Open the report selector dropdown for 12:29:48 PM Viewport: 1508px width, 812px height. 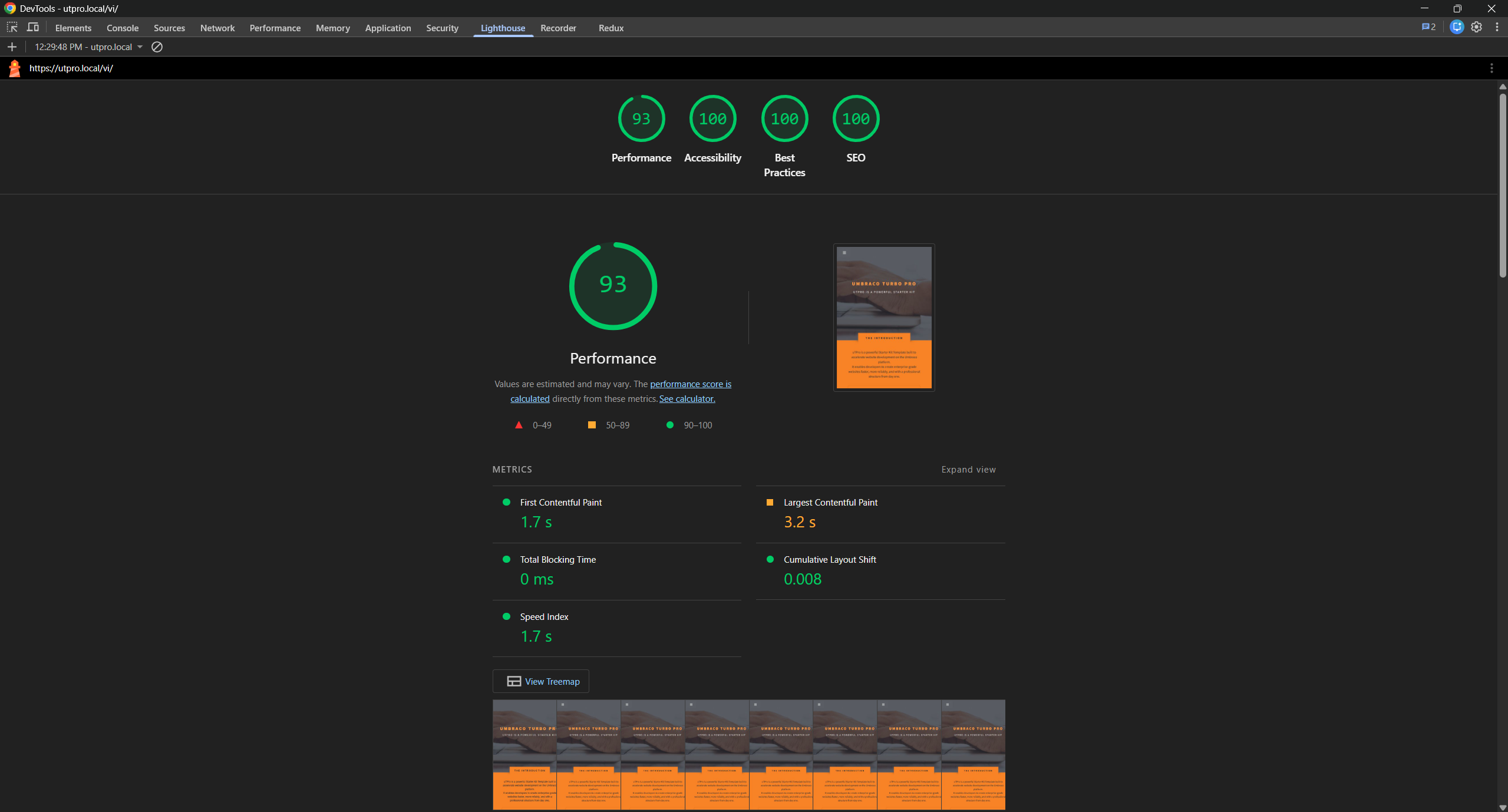(88, 47)
